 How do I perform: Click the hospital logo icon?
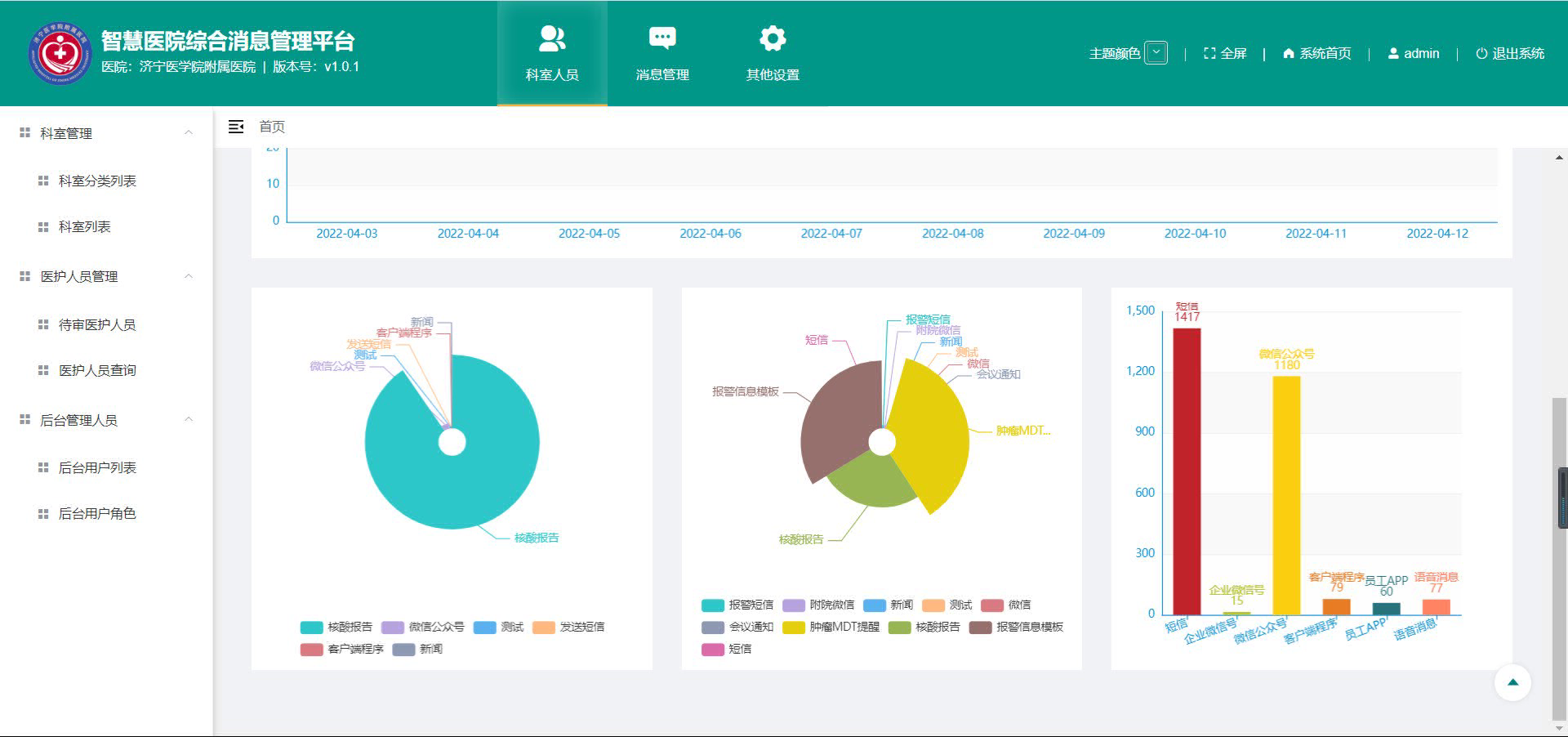(60, 53)
